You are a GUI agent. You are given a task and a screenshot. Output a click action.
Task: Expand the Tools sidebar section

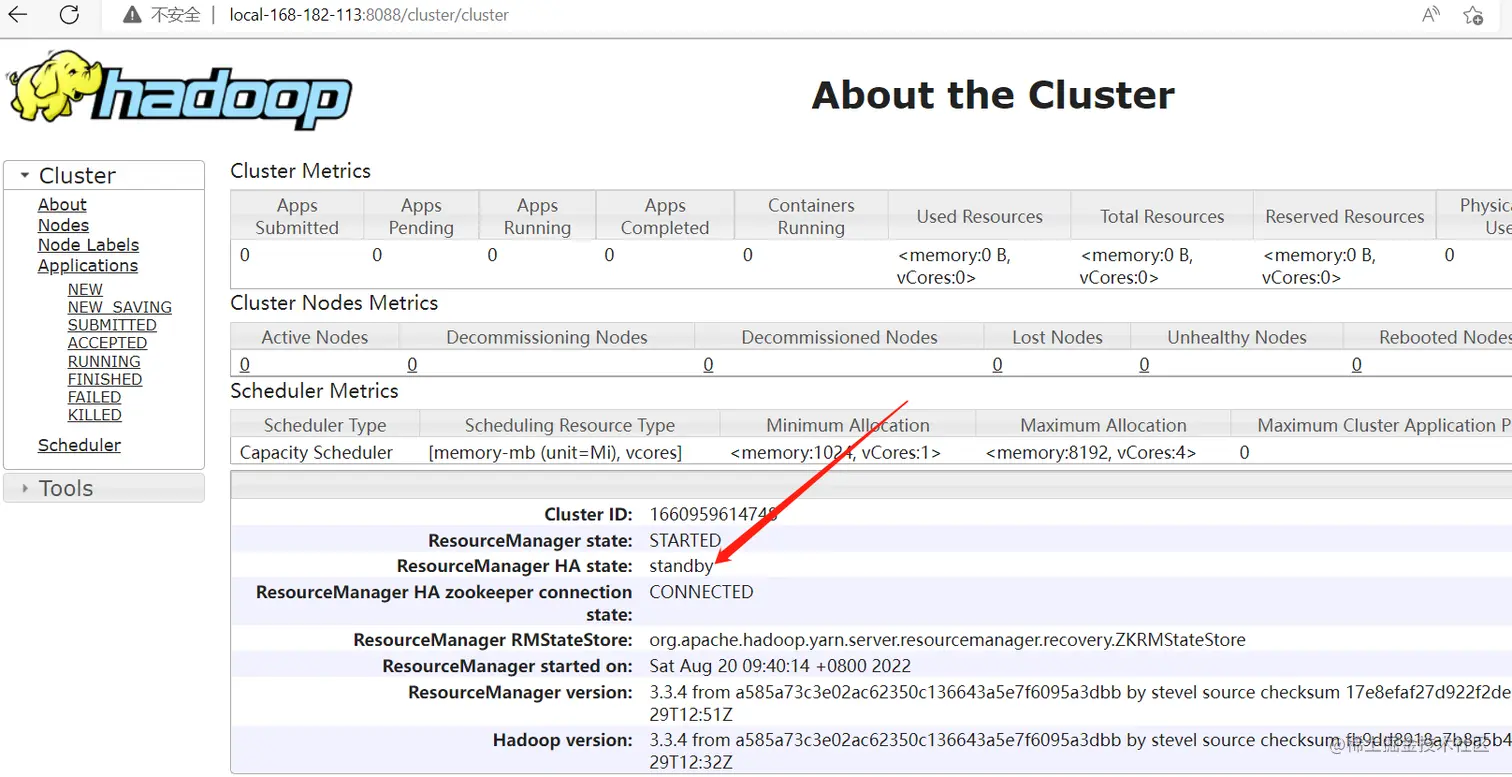coord(104,488)
